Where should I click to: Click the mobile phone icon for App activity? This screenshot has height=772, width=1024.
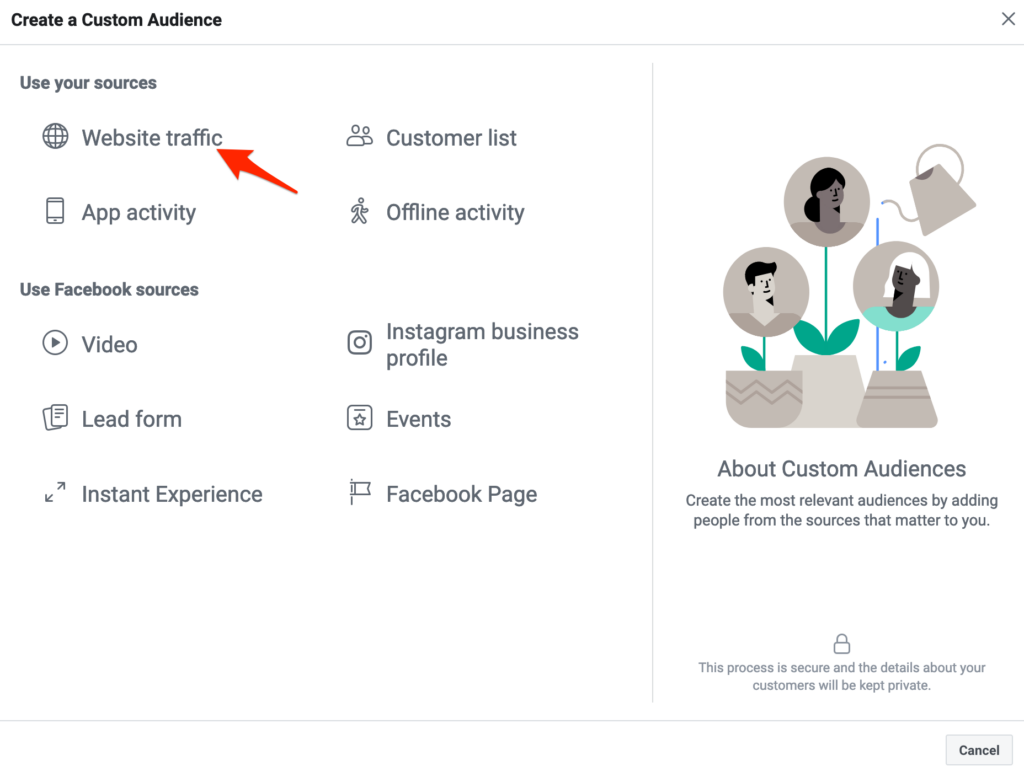click(x=55, y=211)
